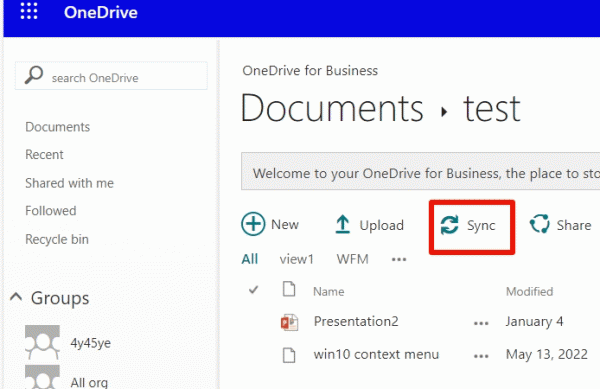Viewport: 600px width, 389px height.
Task: Click the Sync label text
Action: (x=481, y=226)
